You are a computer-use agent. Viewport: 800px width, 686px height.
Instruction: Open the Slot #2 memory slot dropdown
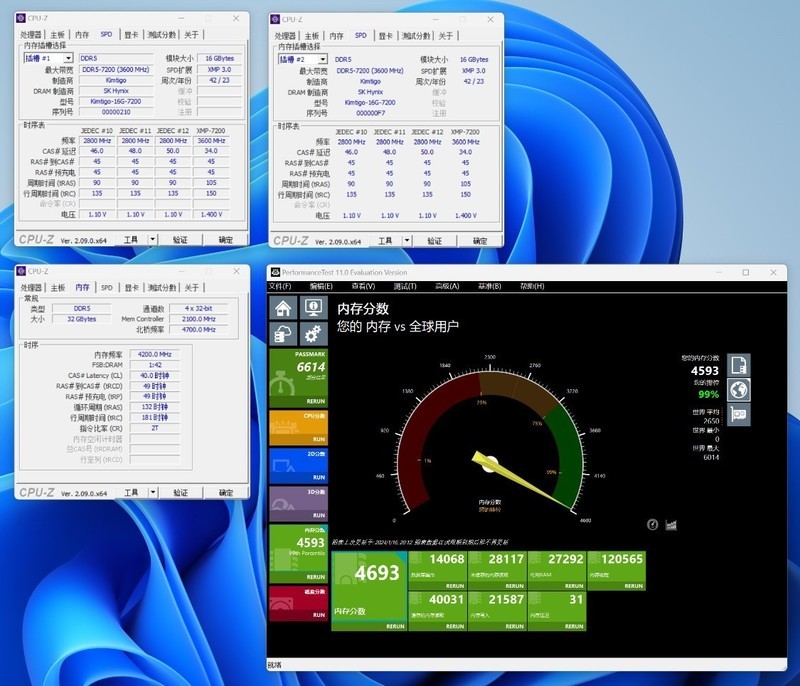[x=302, y=59]
